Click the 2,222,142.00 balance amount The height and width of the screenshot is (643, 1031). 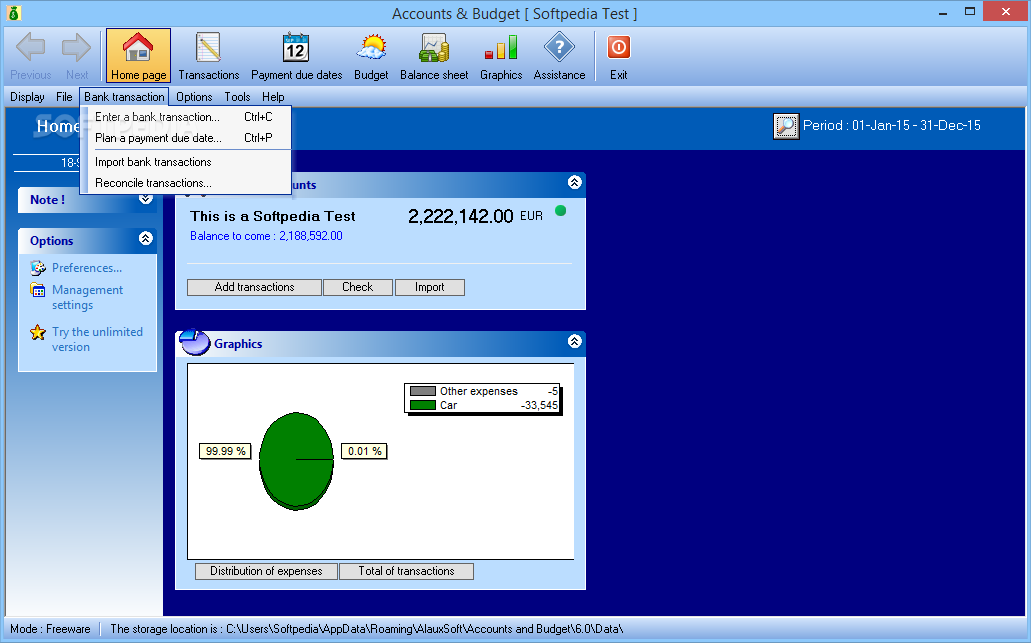460,216
